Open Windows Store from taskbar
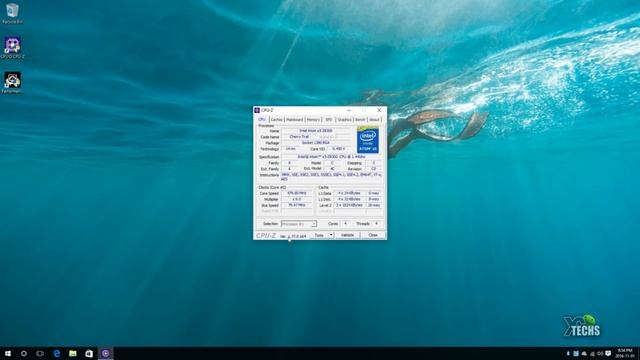Screen dimensions: 640x360 click(89, 353)
